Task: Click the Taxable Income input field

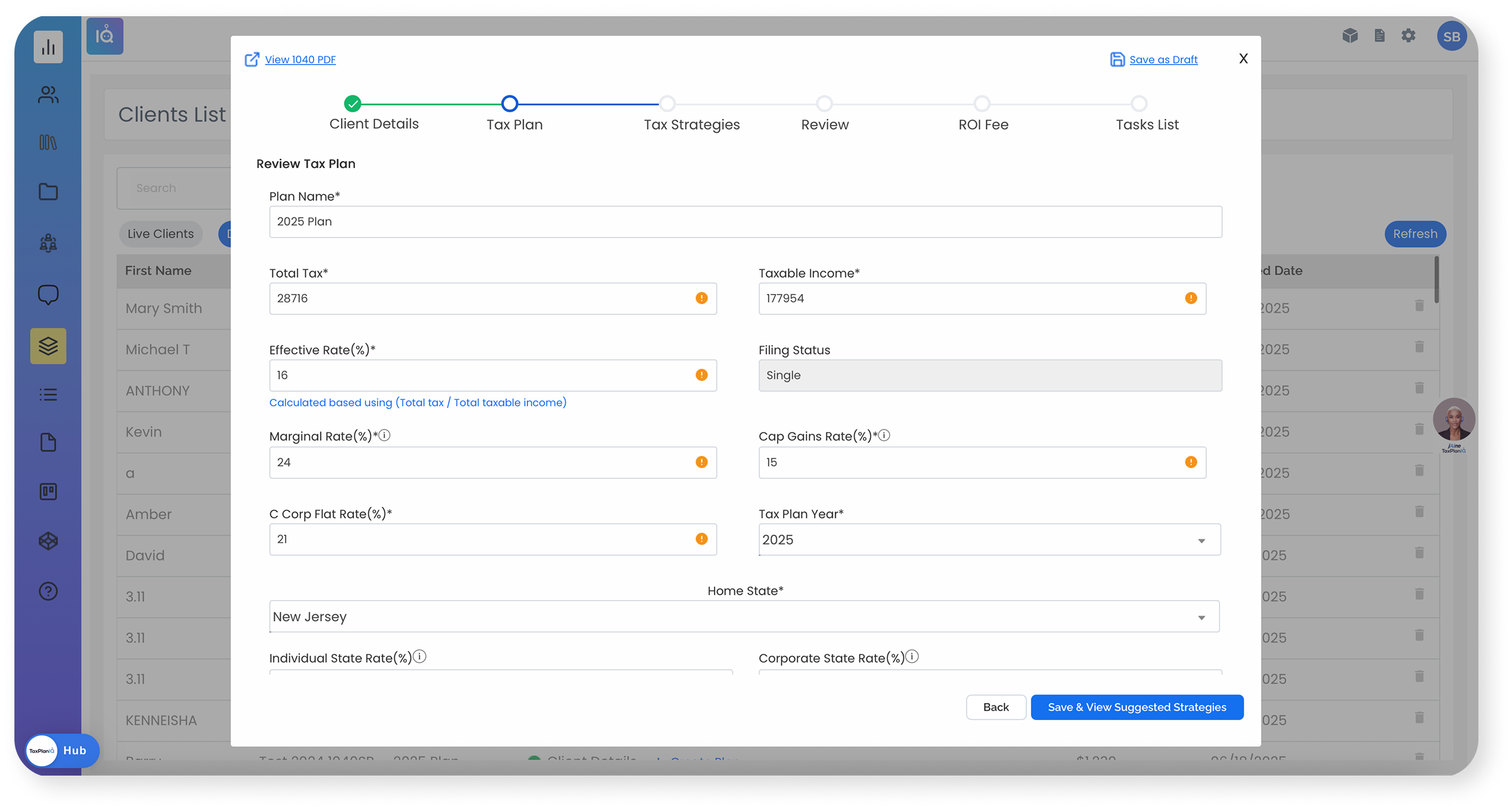Action: pyautogui.click(x=982, y=299)
